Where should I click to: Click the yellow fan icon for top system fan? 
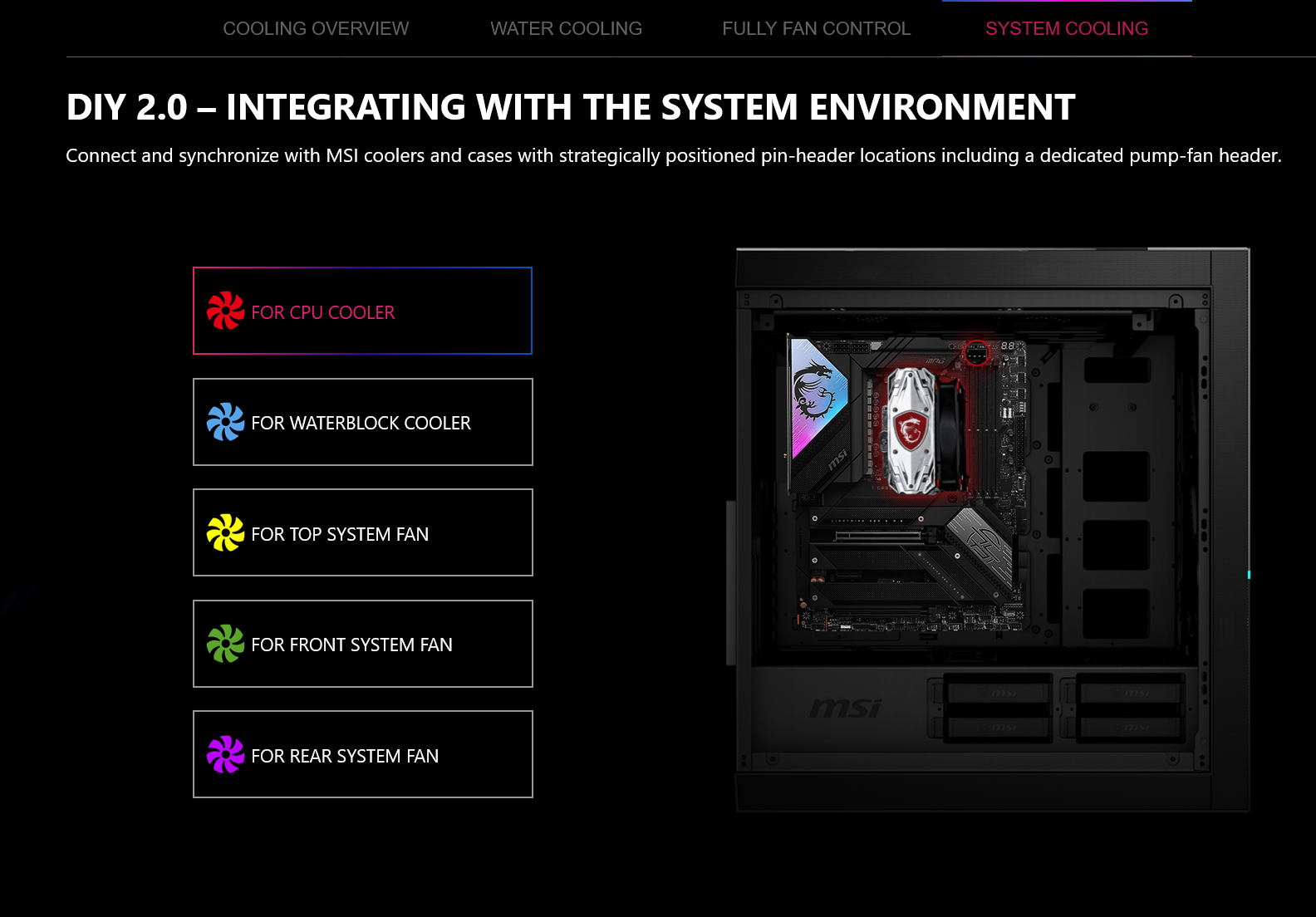225,532
